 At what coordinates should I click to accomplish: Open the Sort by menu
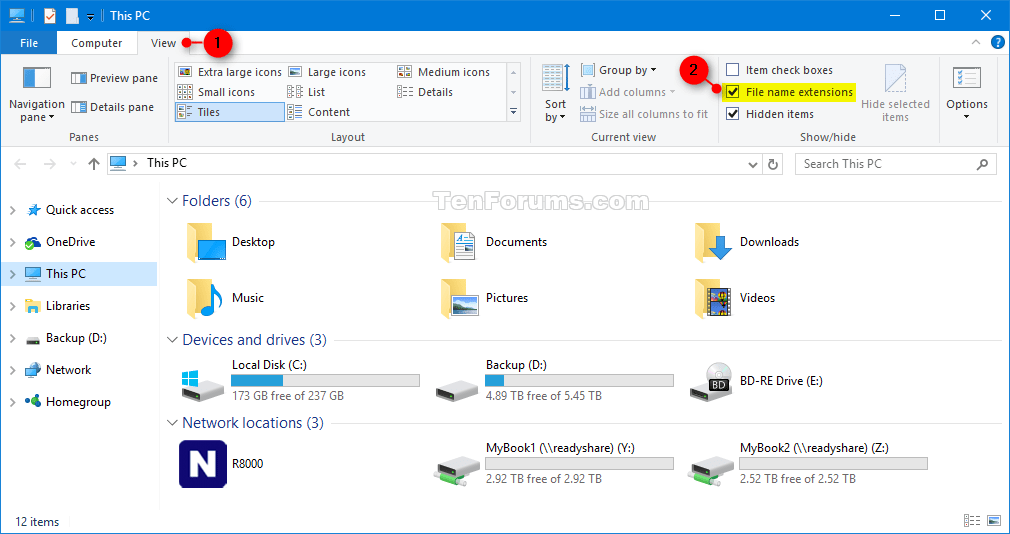555,94
